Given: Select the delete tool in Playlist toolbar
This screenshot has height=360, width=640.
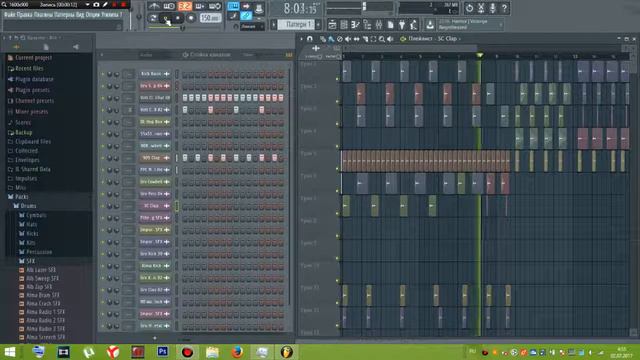Looking at the screenshot, I should (340, 39).
